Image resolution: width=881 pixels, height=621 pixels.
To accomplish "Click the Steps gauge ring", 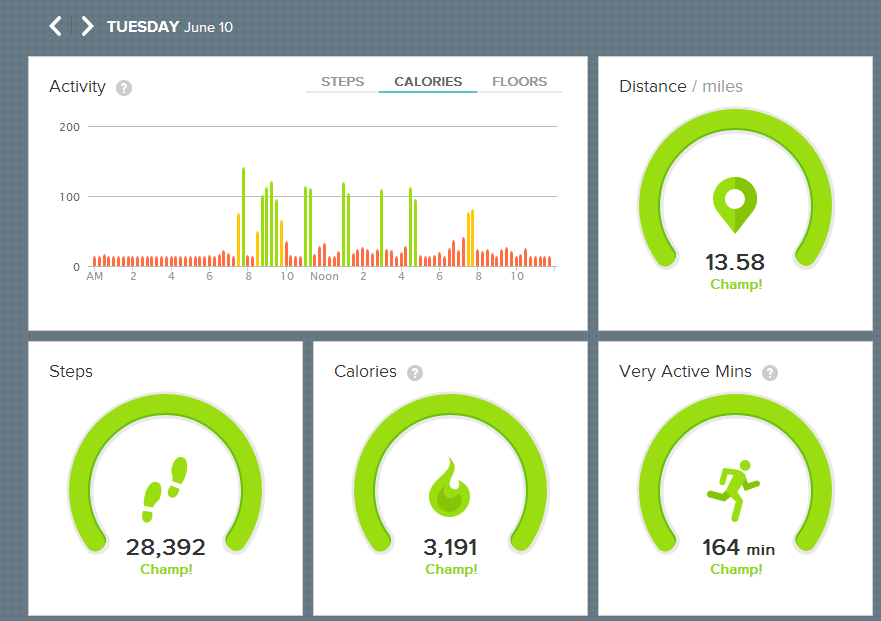I will coord(166,406).
